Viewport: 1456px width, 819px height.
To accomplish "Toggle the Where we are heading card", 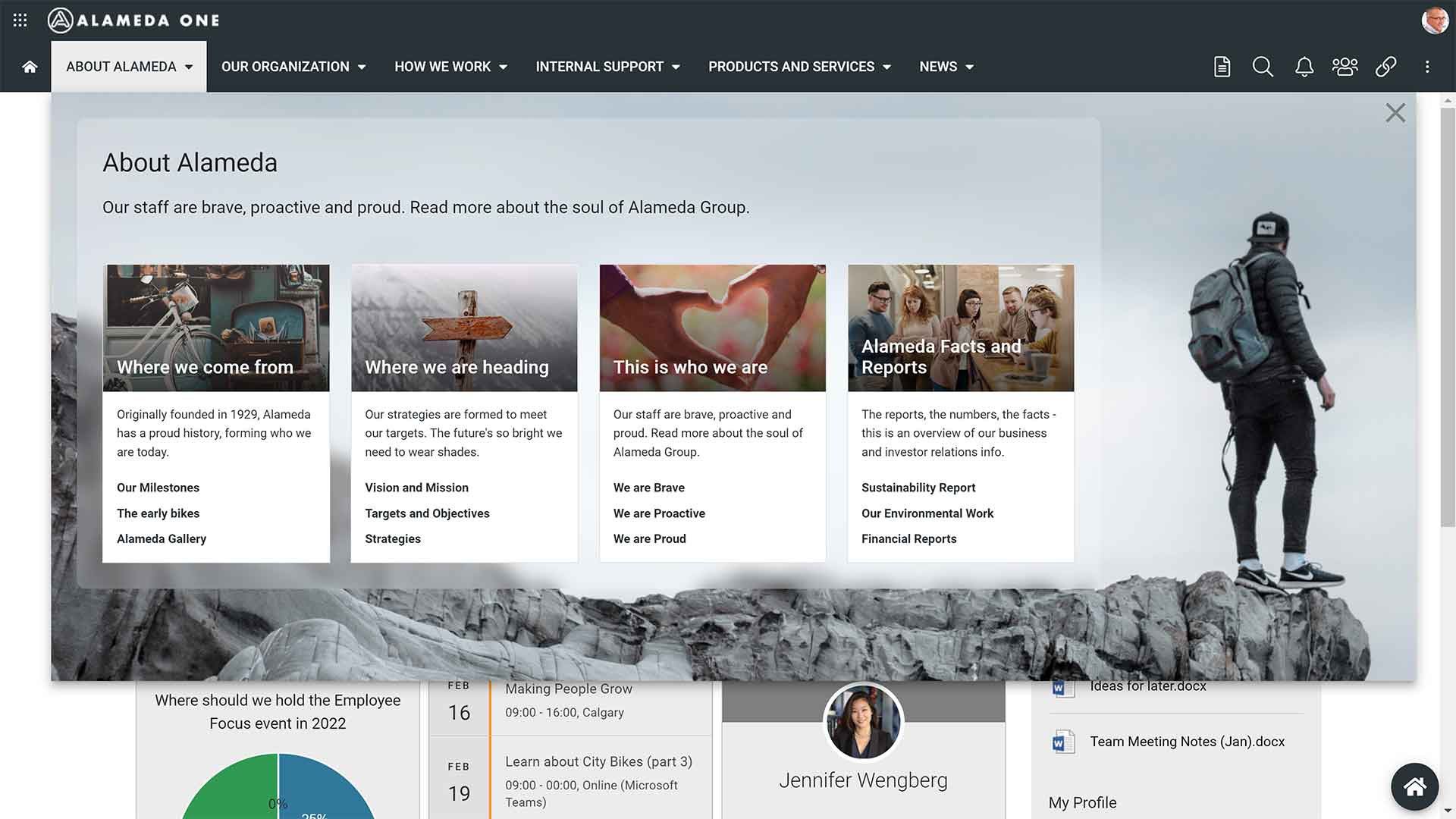I will pyautogui.click(x=463, y=327).
